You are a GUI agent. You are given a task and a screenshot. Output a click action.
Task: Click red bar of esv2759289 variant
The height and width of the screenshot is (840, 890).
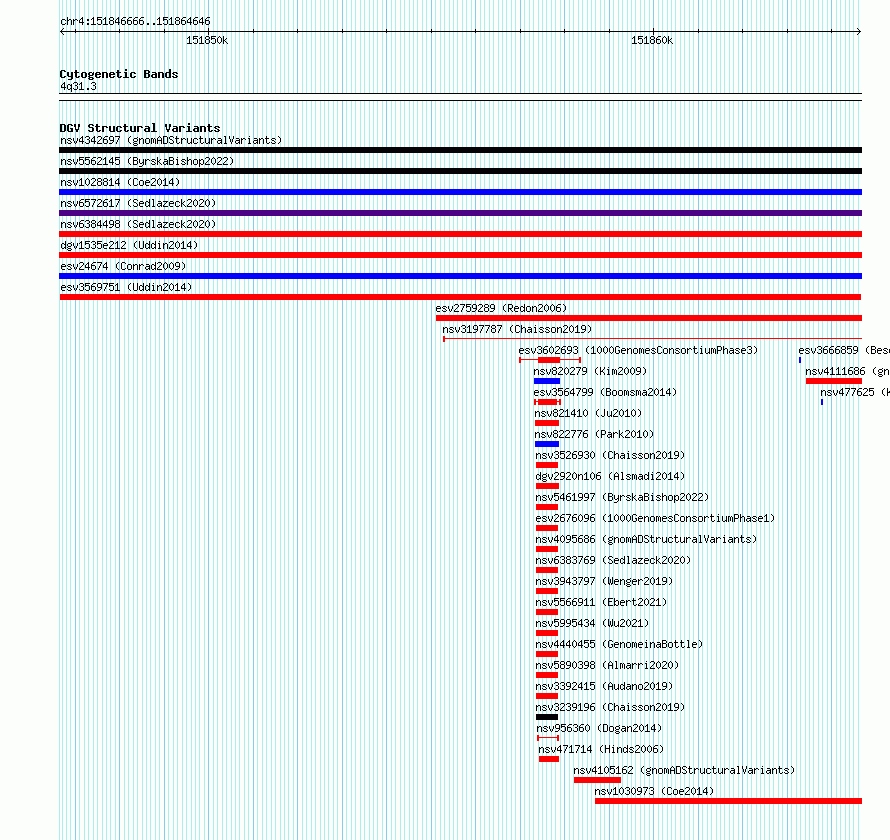[x=649, y=318]
